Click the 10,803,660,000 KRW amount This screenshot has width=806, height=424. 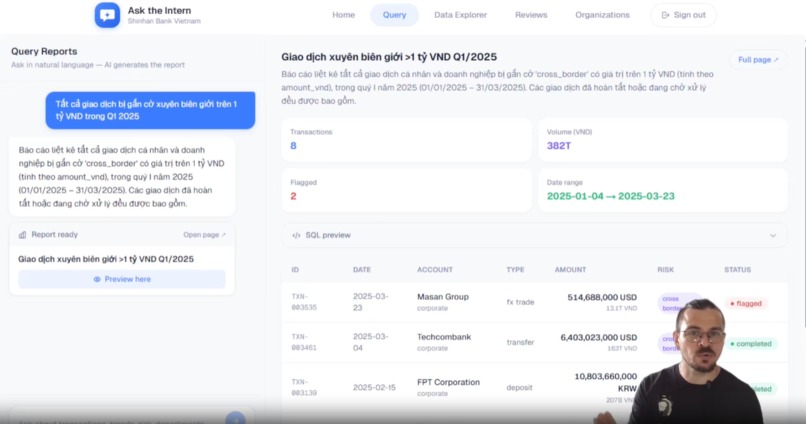pos(606,382)
